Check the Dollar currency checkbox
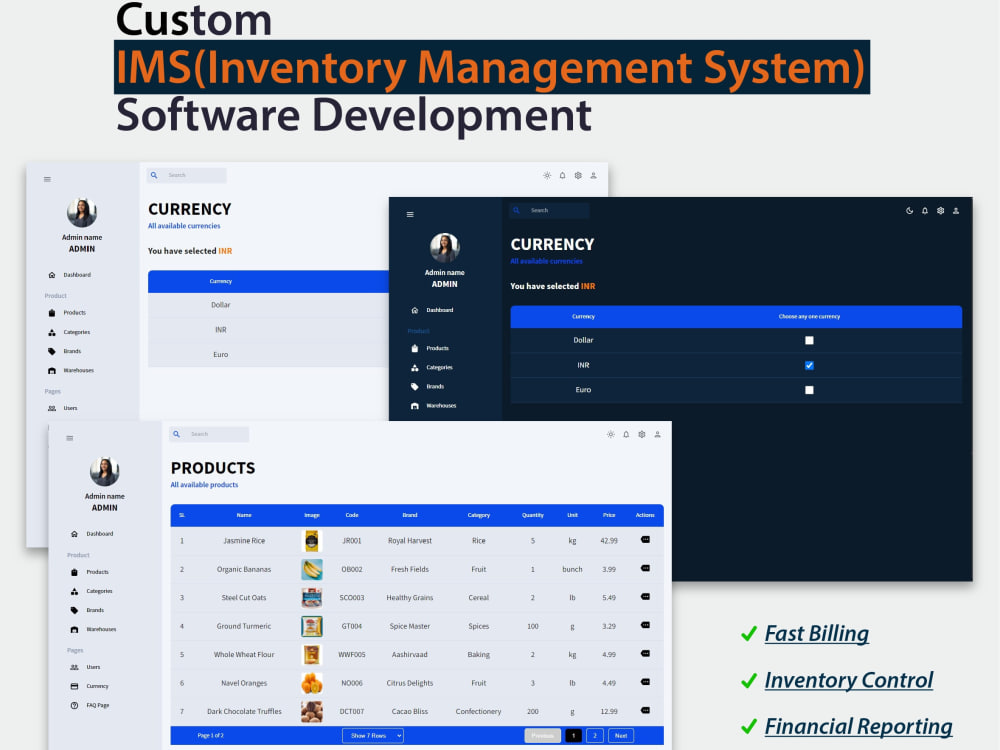 [x=809, y=341]
